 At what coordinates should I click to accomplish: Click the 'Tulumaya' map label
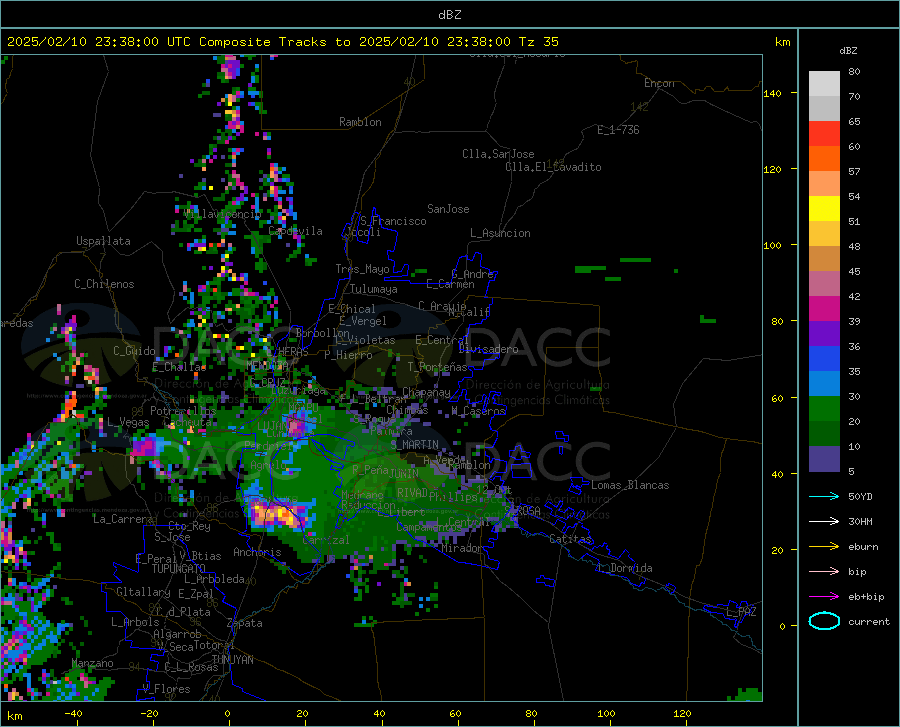tap(374, 289)
